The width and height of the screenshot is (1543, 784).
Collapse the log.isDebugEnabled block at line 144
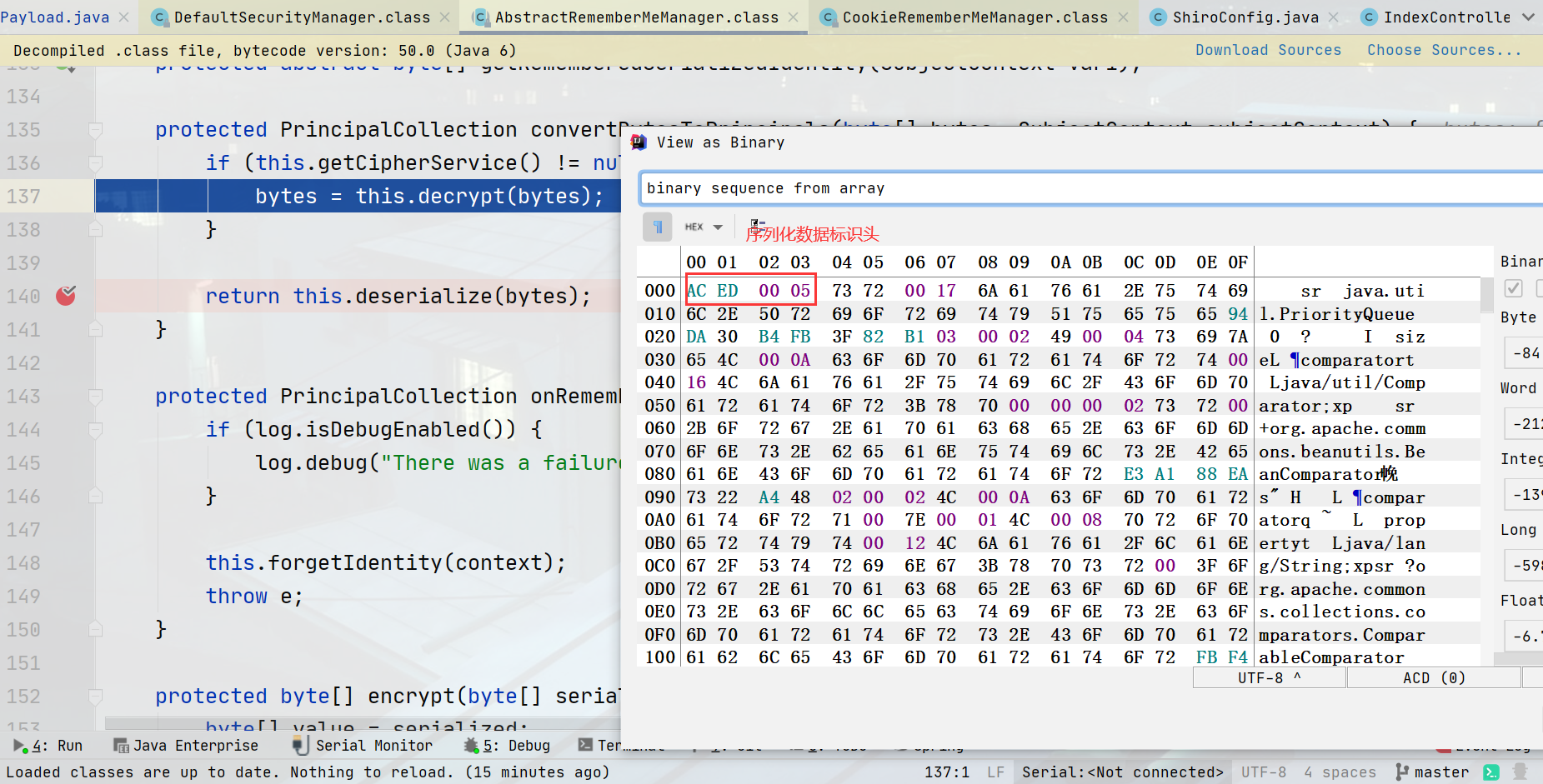click(95, 430)
